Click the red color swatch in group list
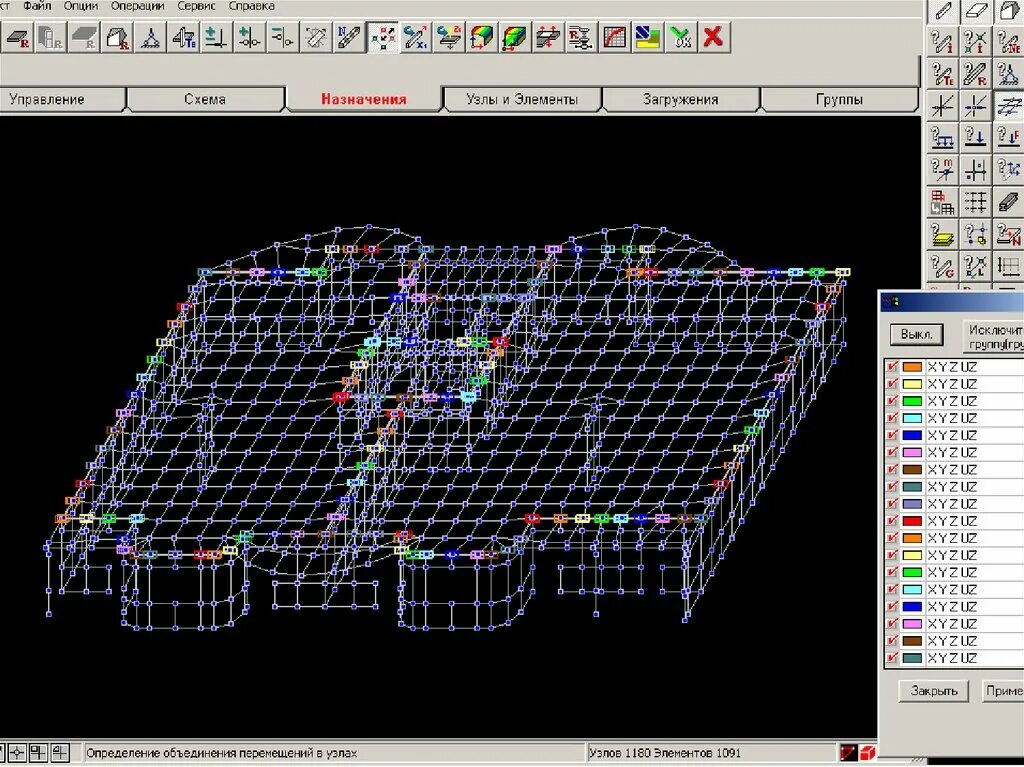 pos(912,521)
